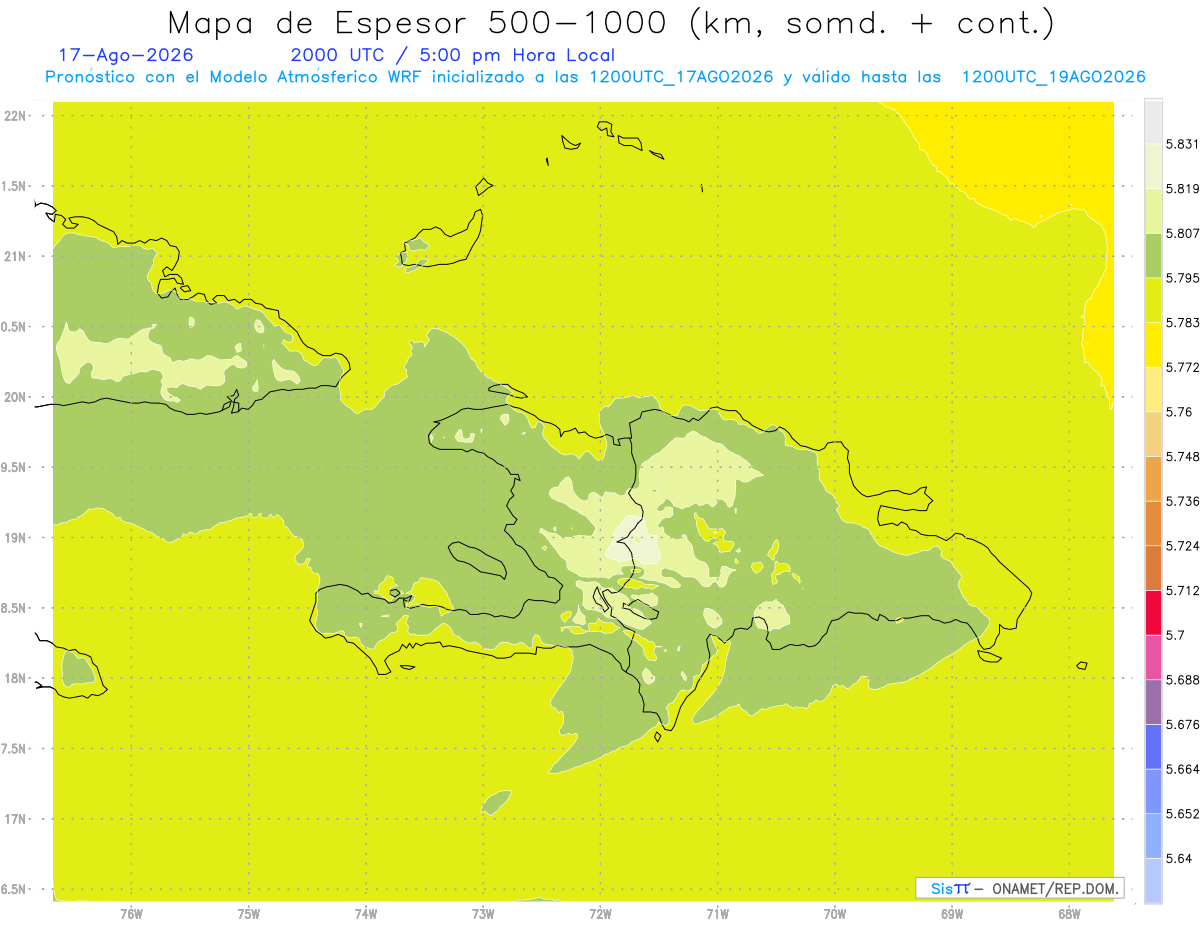Image resolution: width=1200 pixels, height=927 pixels.
Task: Click the blue swatch between 5.664 and 5.676
Action: 1153,747
